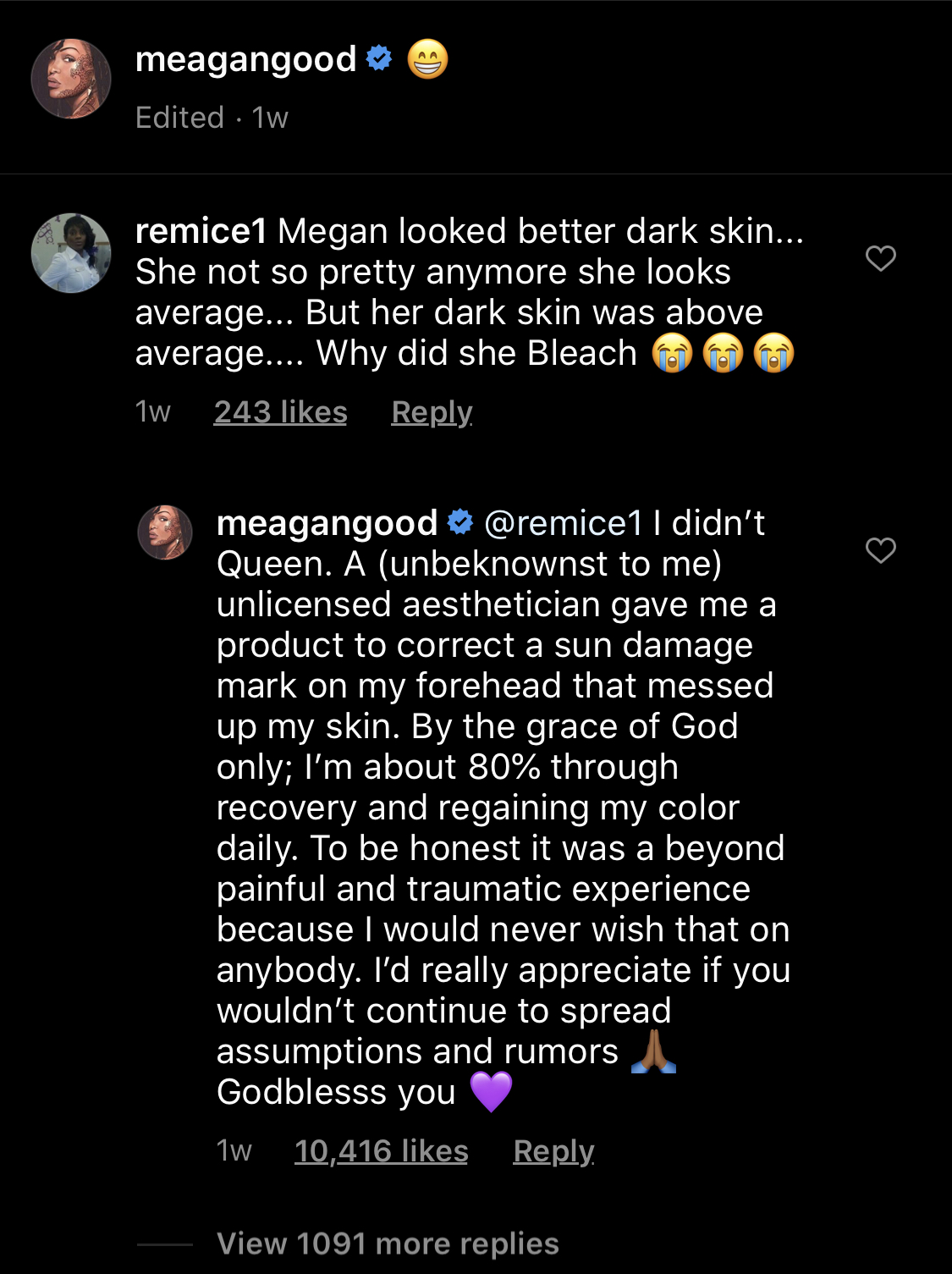The width and height of the screenshot is (952, 1274).
Task: Open the 10,416 likes list
Action: tap(380, 1151)
